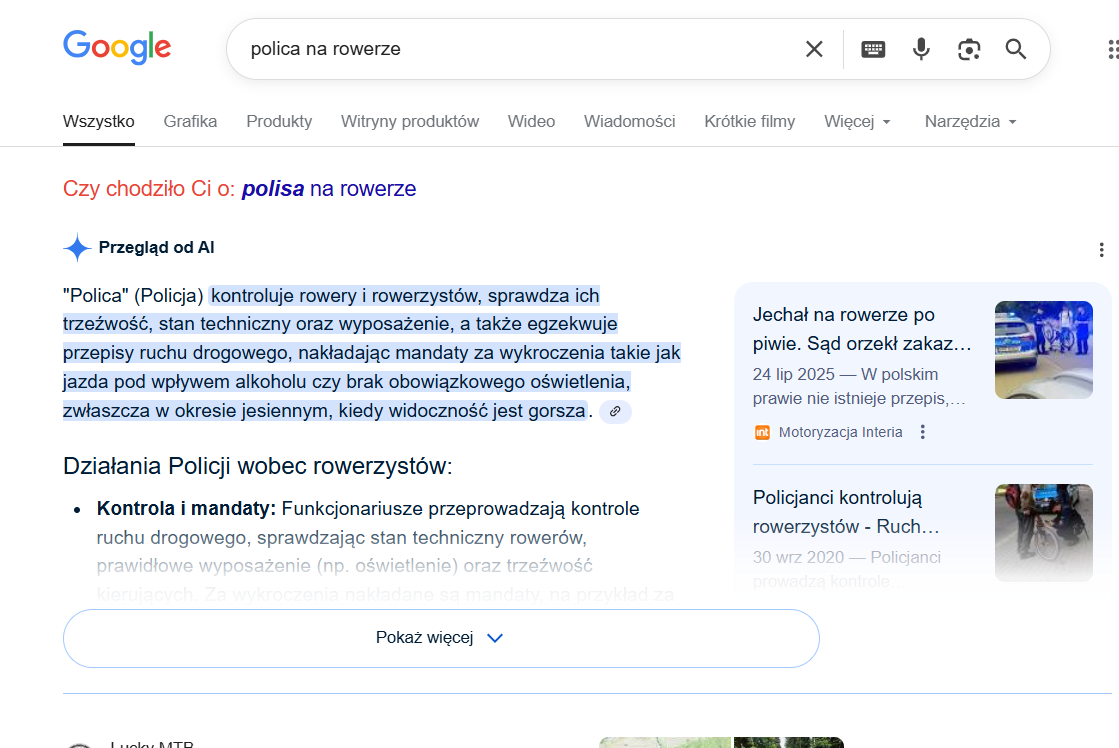
Task: Open the on-screen keyboard input tool
Action: 873,49
